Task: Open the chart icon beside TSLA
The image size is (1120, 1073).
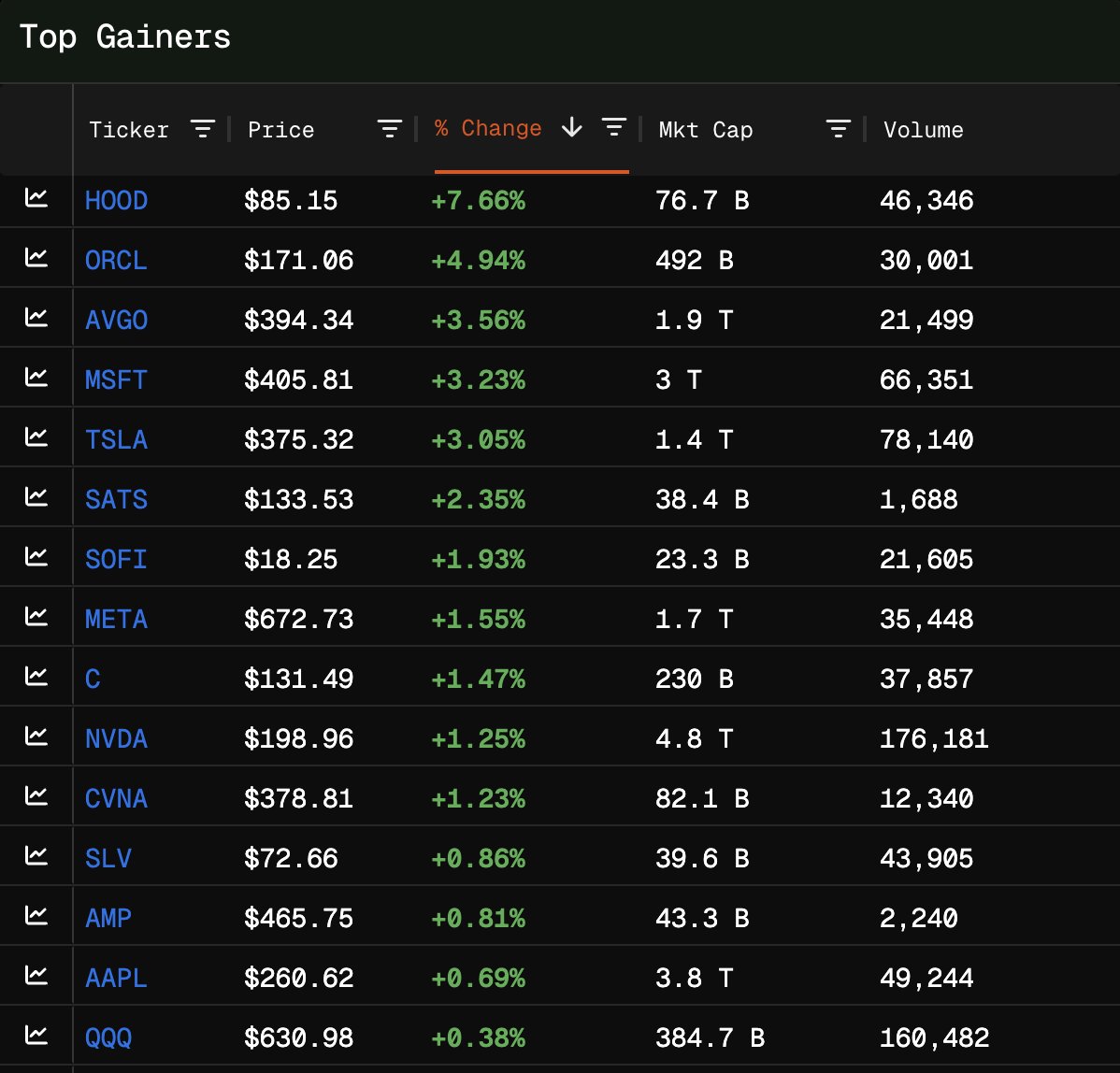Action: [36, 436]
